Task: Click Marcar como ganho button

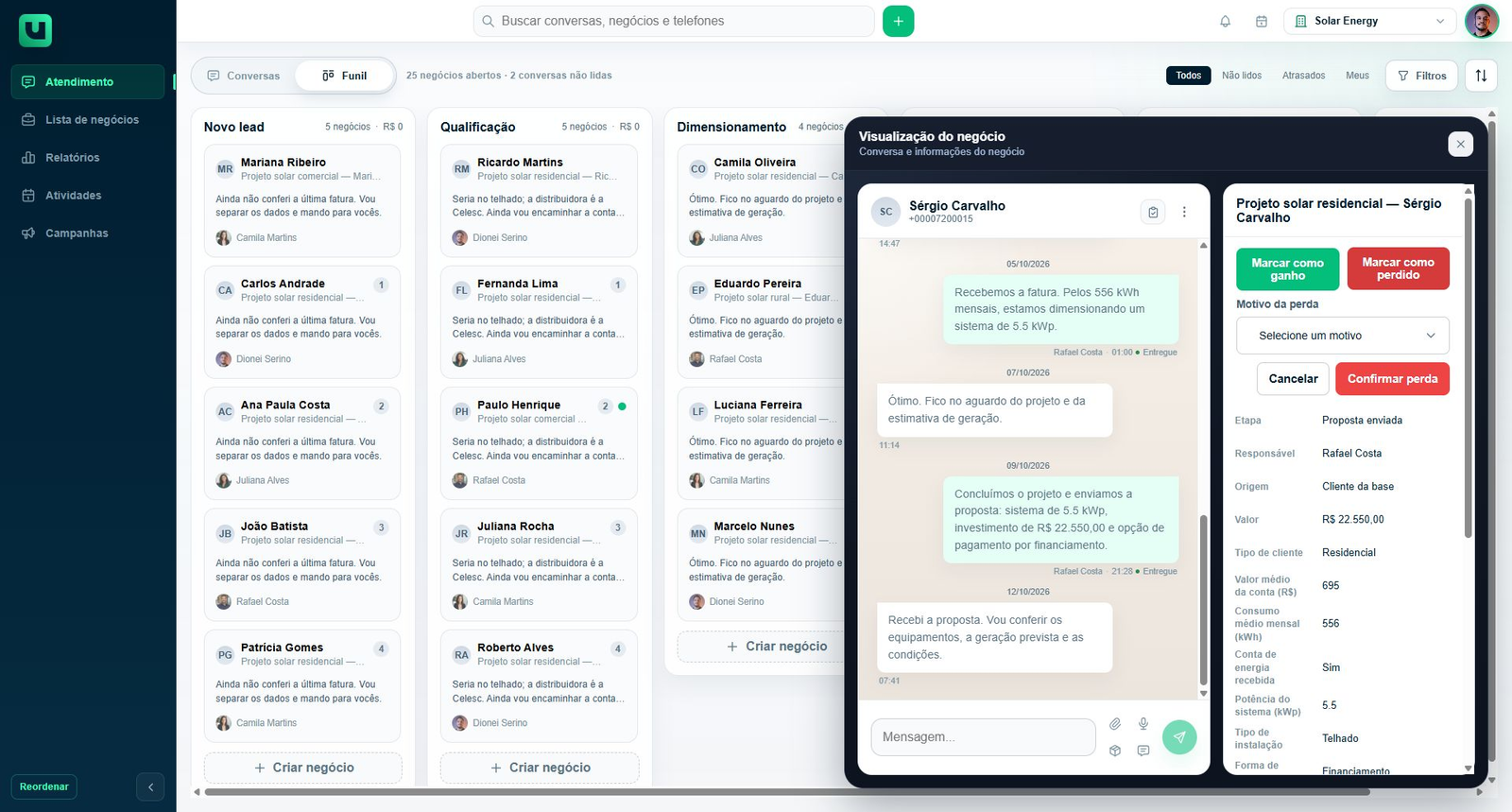Action: (1287, 269)
